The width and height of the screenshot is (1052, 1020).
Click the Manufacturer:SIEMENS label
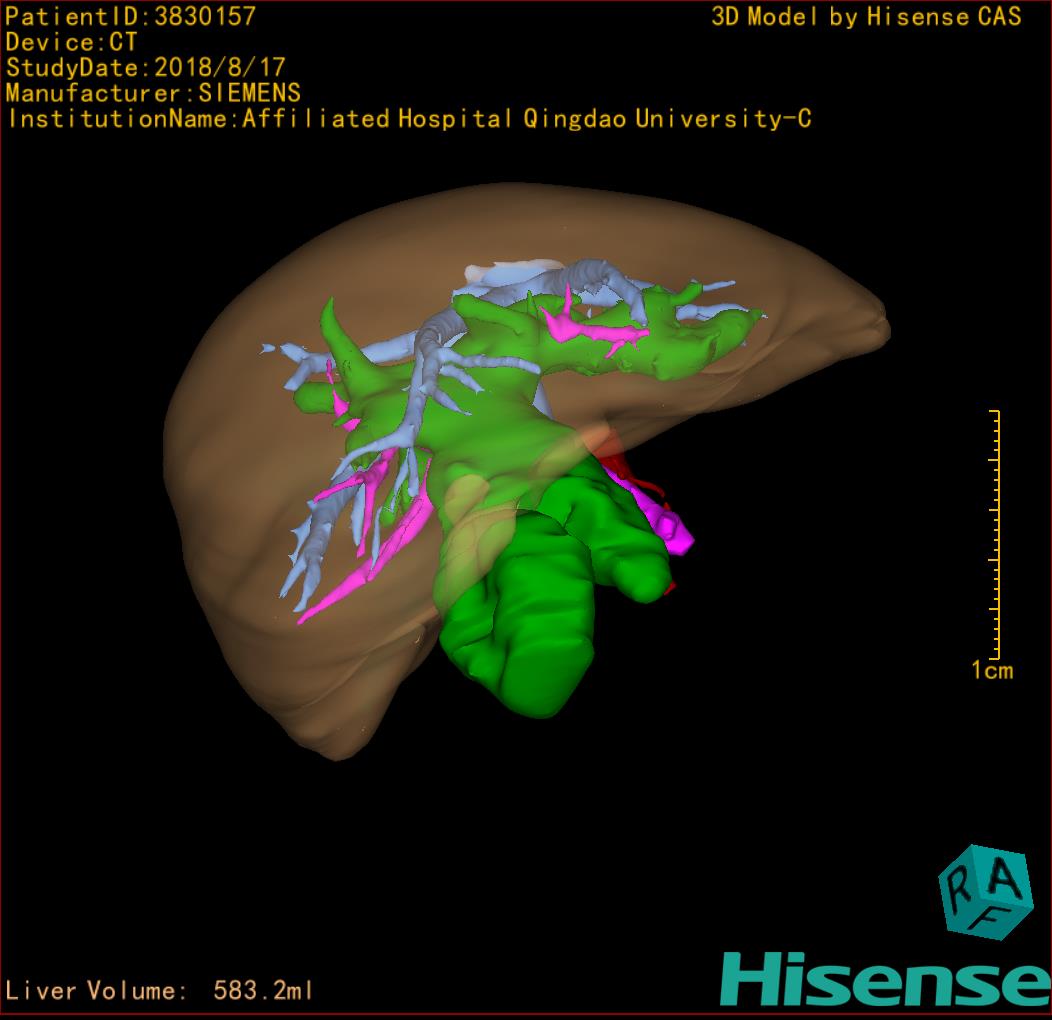click(x=153, y=93)
